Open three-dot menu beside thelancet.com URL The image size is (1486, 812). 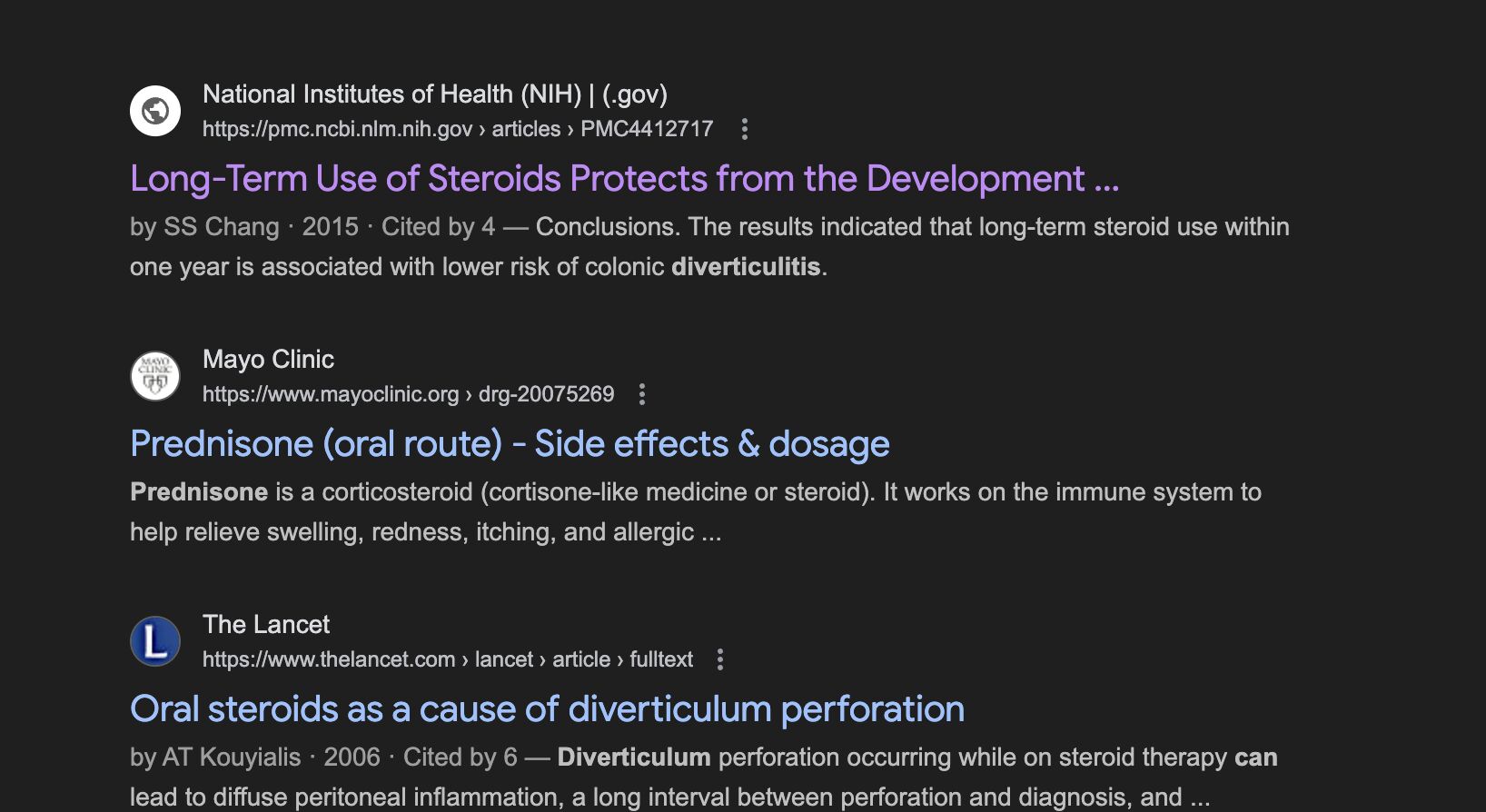[x=720, y=659]
